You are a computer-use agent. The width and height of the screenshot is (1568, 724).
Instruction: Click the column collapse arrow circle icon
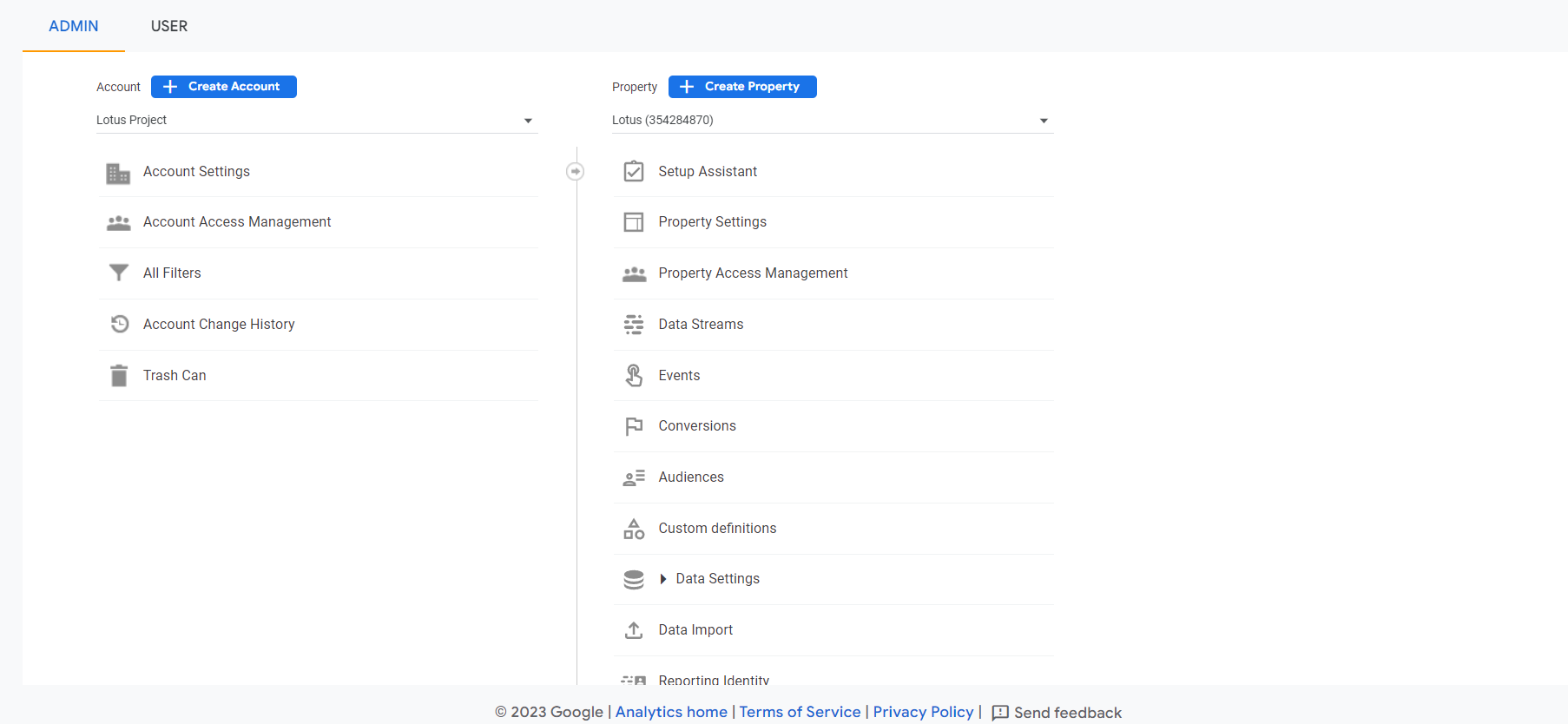(x=575, y=172)
